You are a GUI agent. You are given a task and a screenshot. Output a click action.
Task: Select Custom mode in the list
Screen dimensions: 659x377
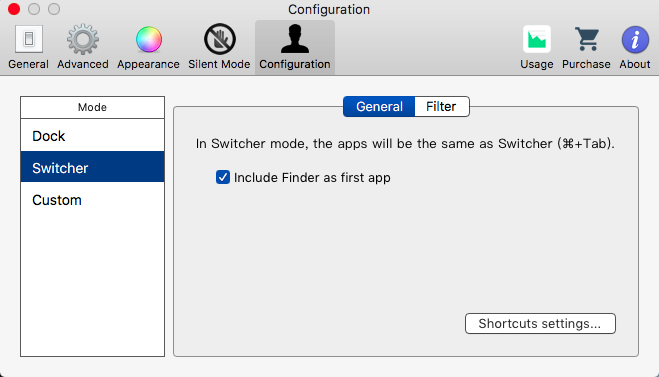92,200
